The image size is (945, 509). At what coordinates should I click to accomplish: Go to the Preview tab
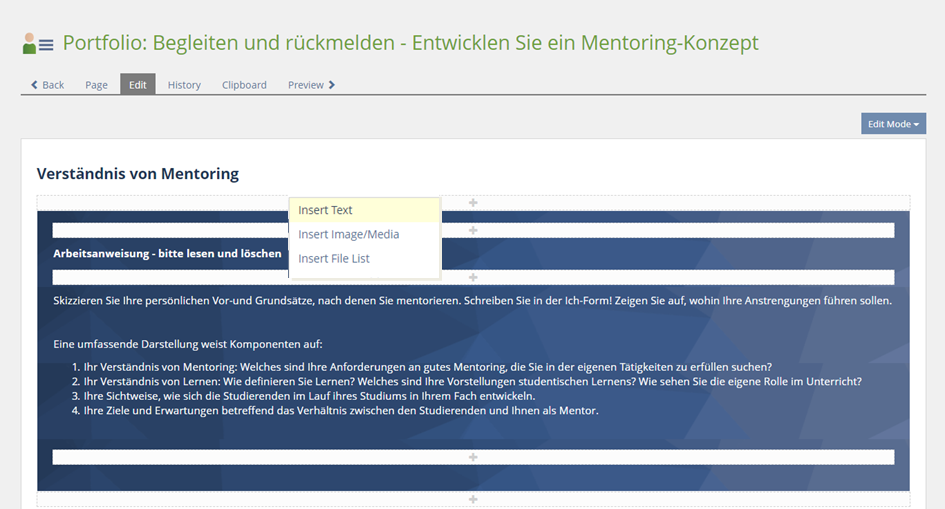pyautogui.click(x=311, y=85)
